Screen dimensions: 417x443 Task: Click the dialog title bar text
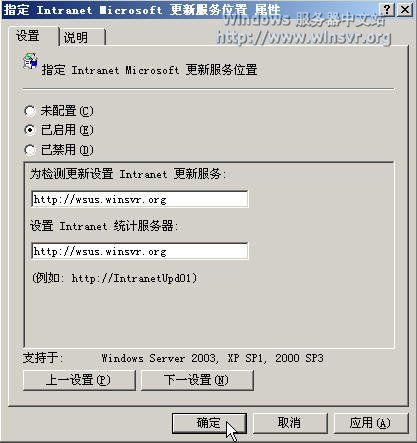click(x=142, y=10)
